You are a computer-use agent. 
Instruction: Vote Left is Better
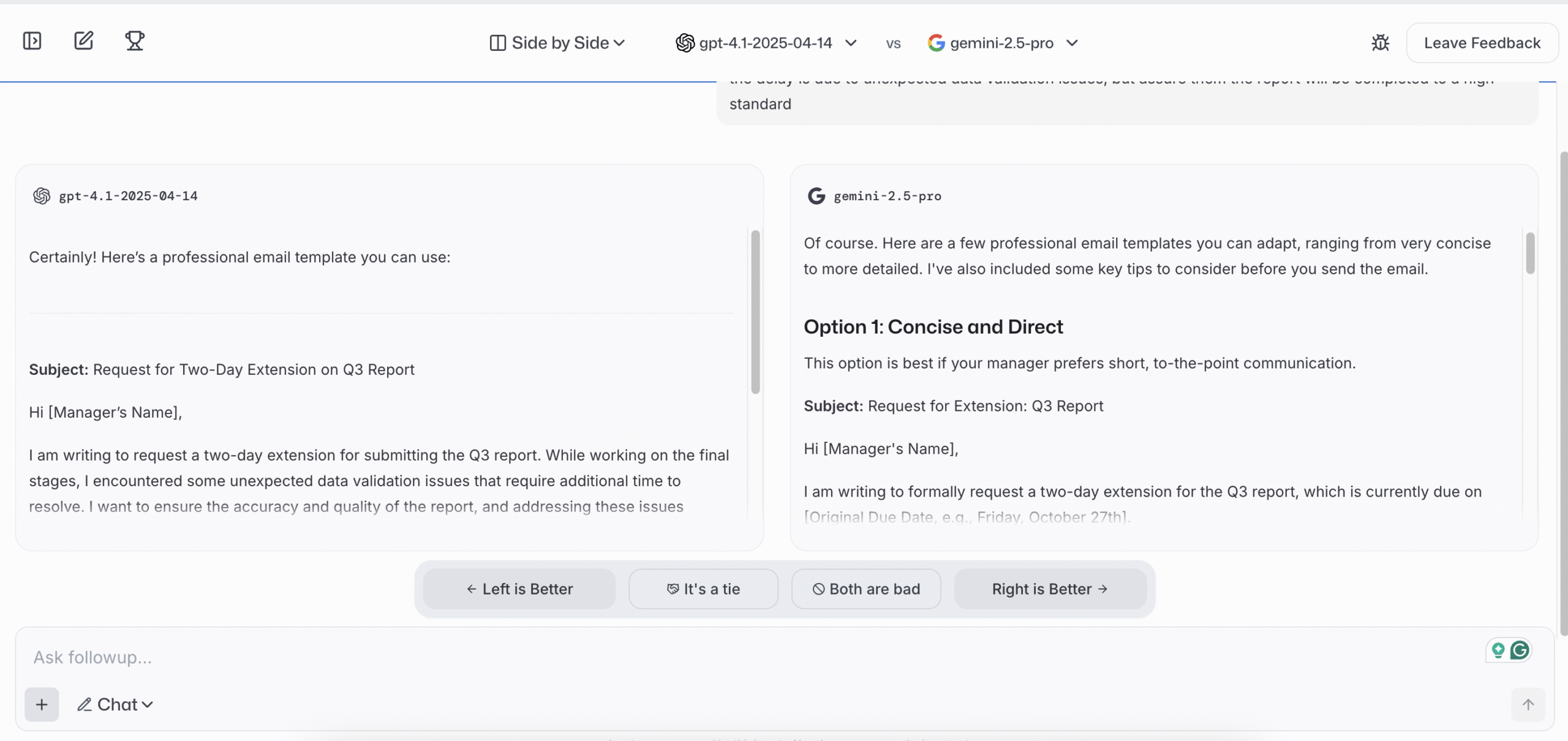point(519,589)
